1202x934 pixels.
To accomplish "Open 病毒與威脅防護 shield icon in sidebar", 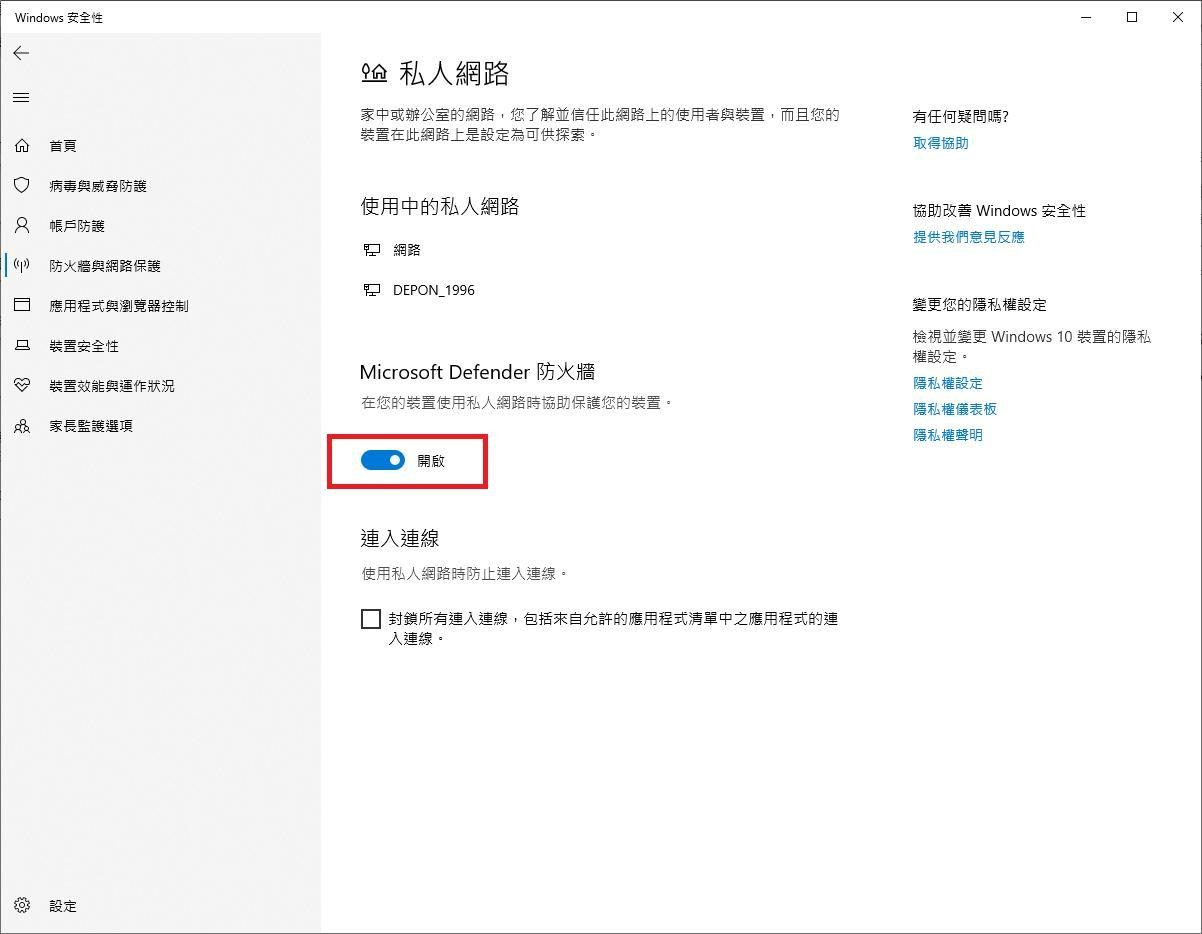I will point(21,185).
